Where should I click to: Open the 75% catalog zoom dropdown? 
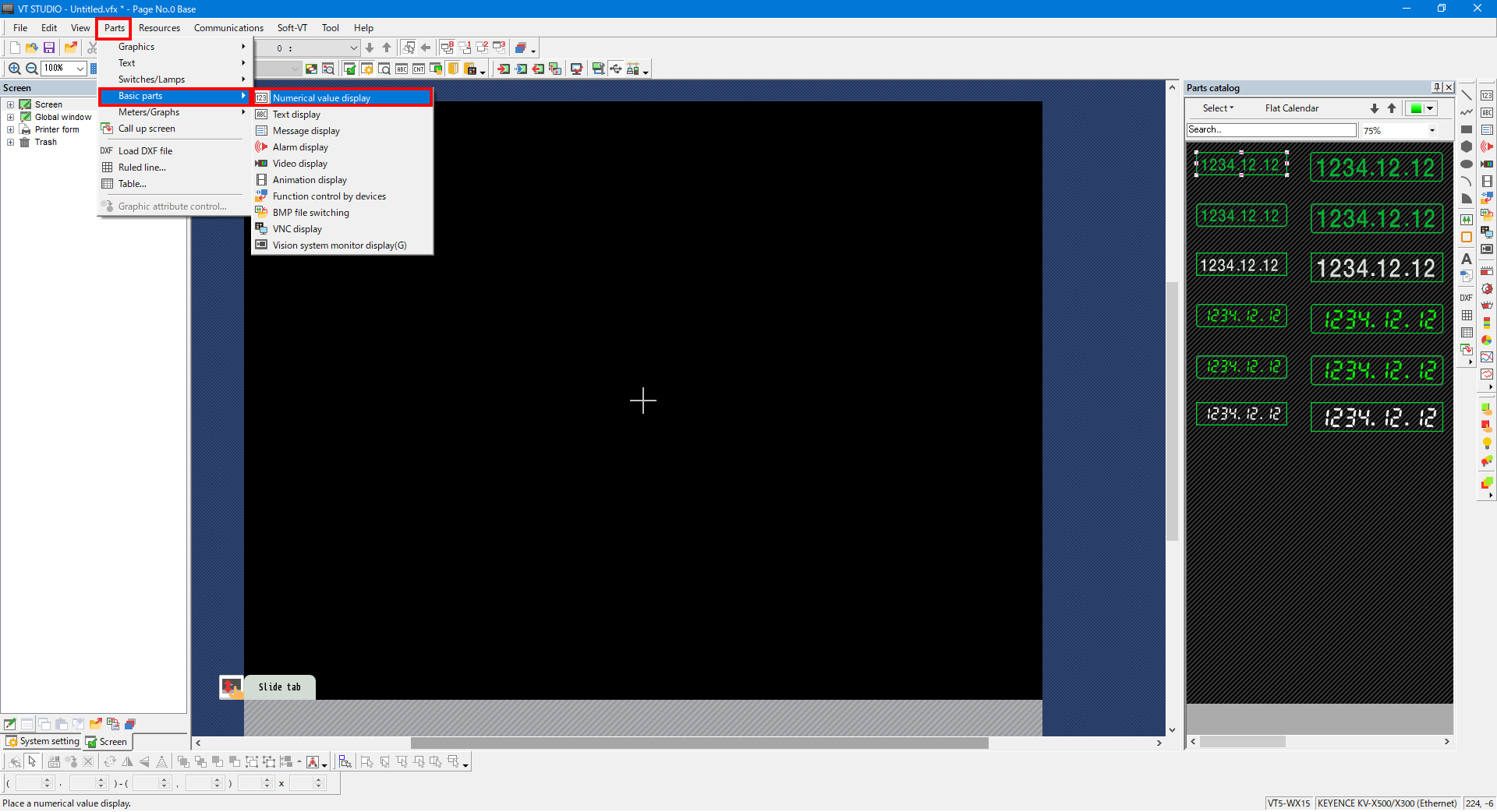(x=1432, y=130)
